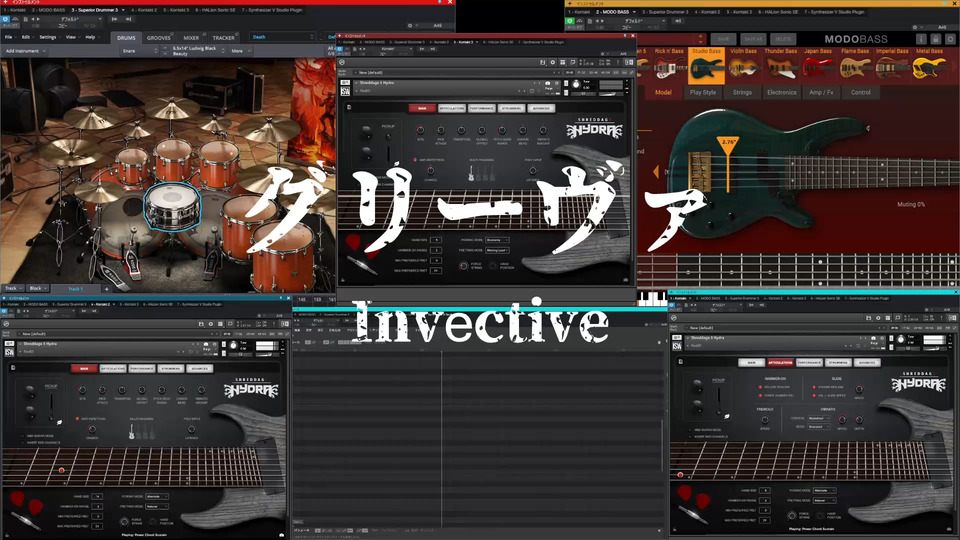960x540 pixels.
Task: Click DELETE button in MODO BASS
Action: [783, 39]
